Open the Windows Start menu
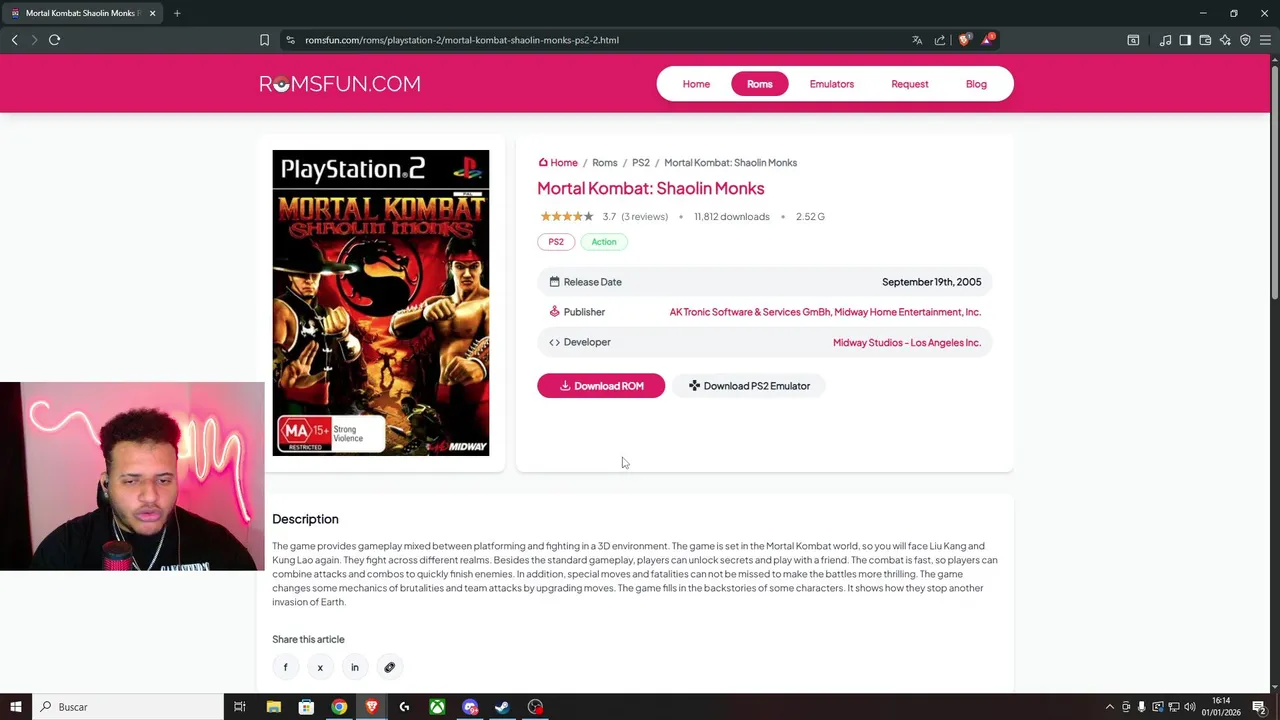The height and width of the screenshot is (720, 1280). click(15, 707)
